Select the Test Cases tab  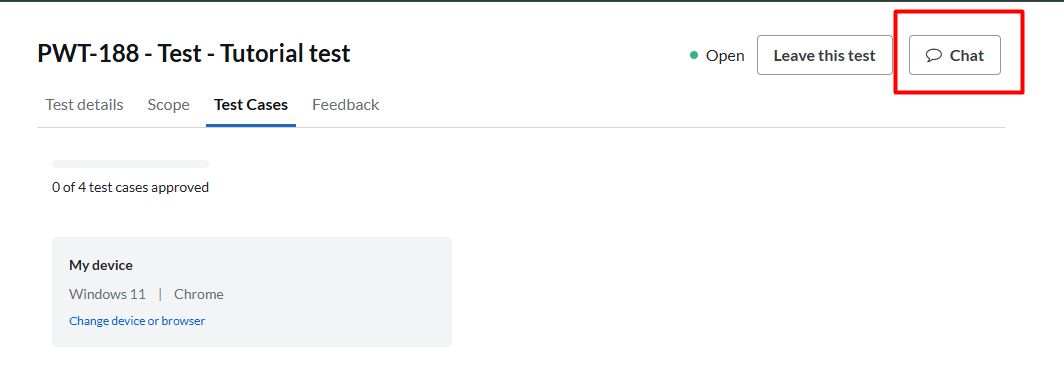(x=250, y=105)
